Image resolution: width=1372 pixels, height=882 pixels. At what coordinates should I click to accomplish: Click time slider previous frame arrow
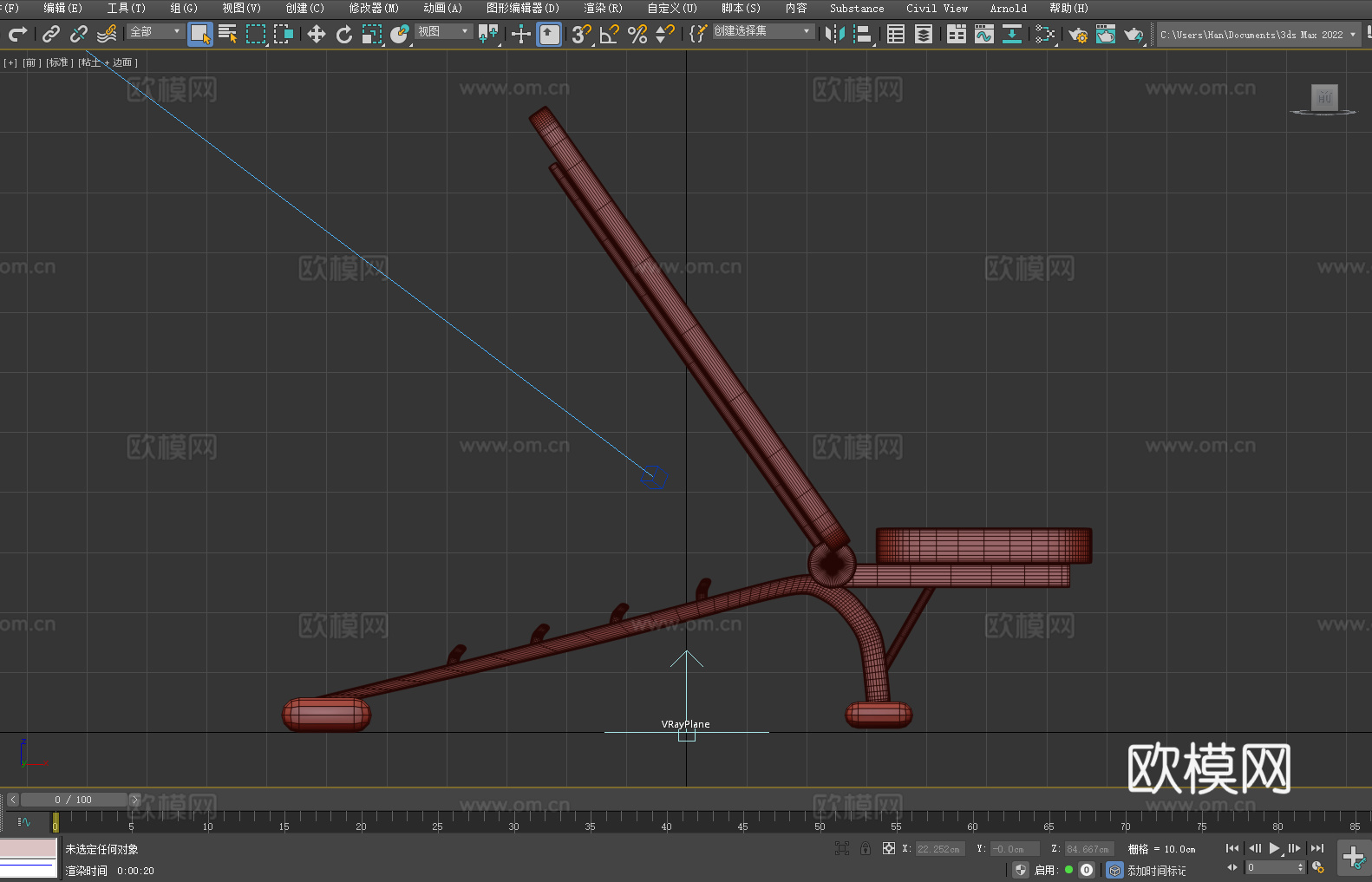(x=12, y=800)
